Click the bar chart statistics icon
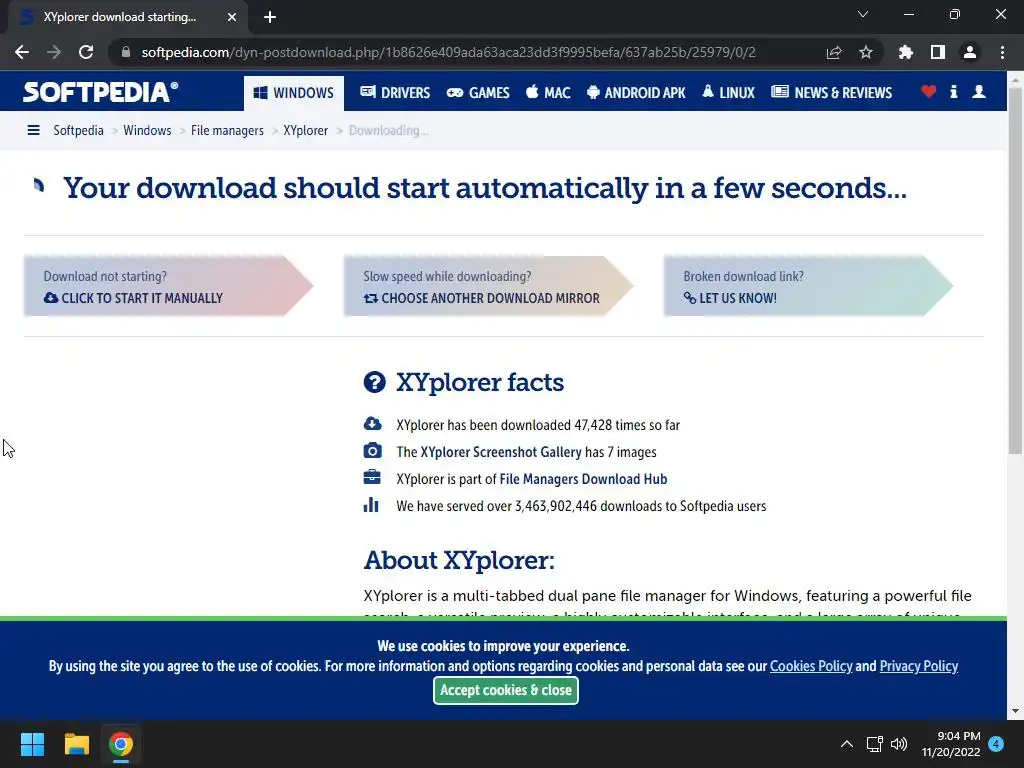 371,505
